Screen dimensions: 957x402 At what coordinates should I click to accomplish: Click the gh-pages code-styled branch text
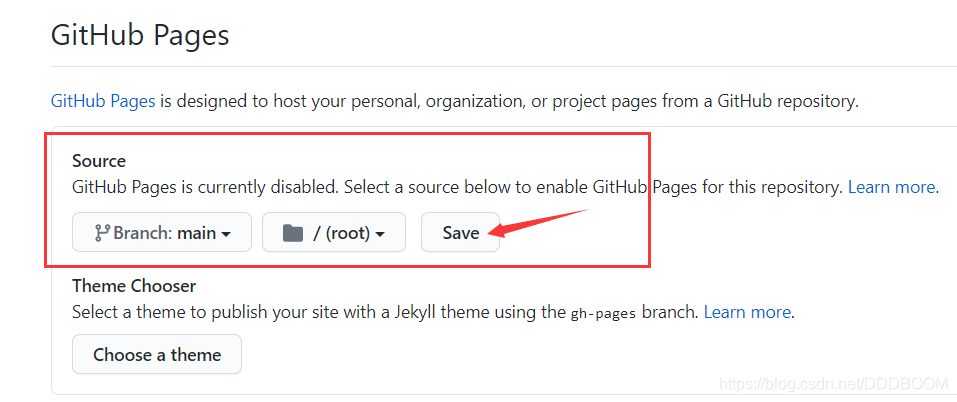(604, 314)
